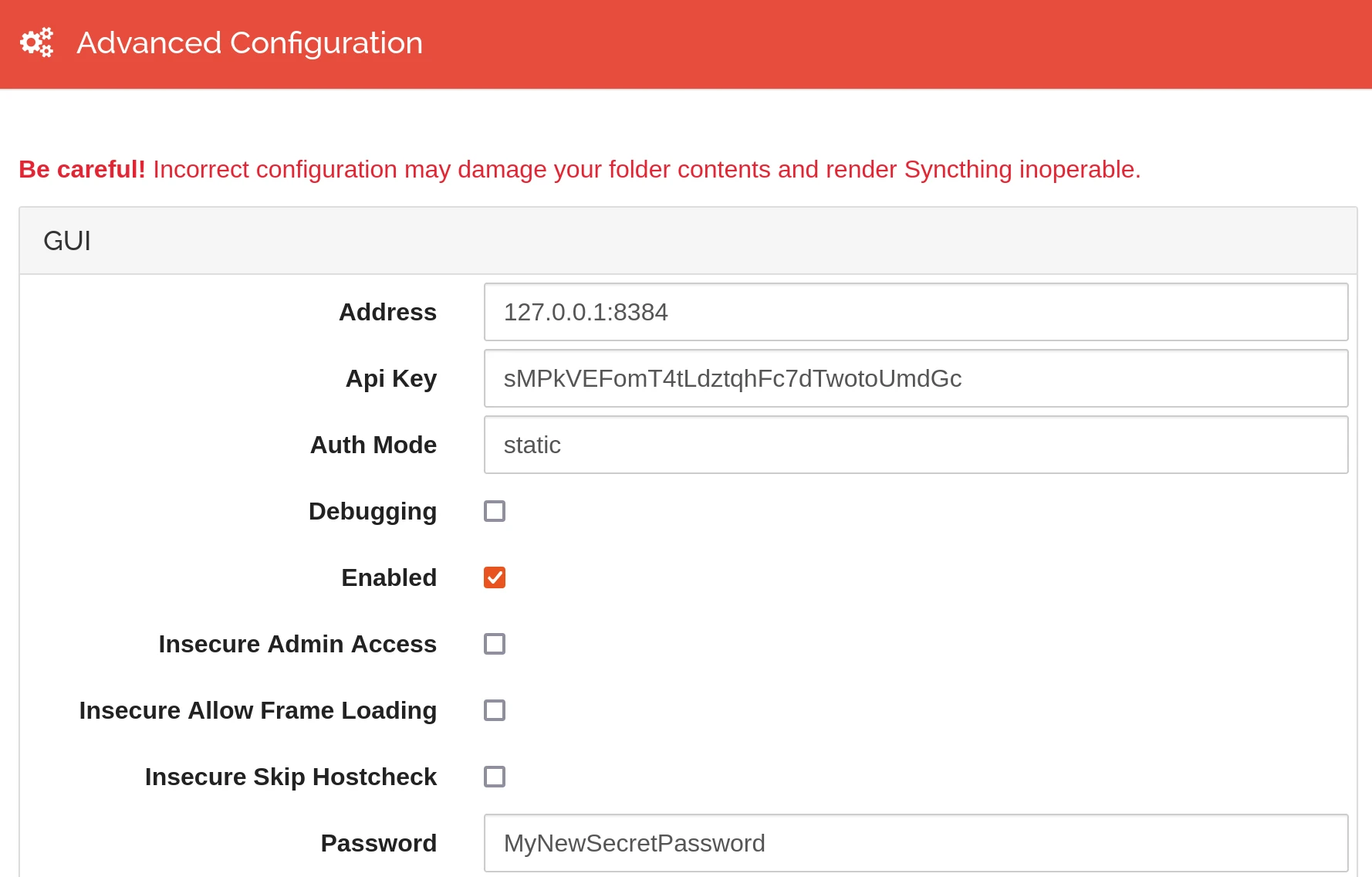
Task: Uncheck the Enabled checkbox
Action: (495, 577)
